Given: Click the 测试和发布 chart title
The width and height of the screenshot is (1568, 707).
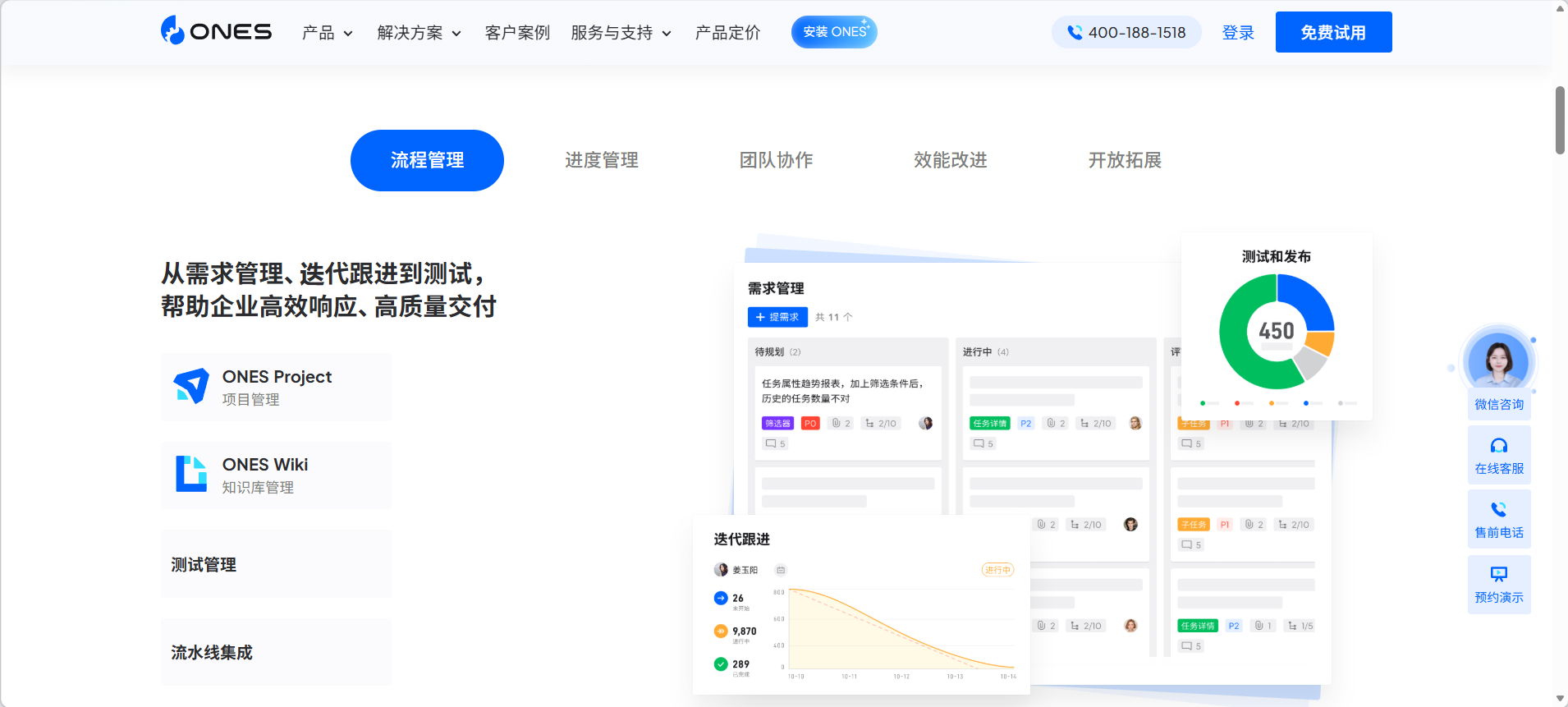Looking at the screenshot, I should point(1277,256).
